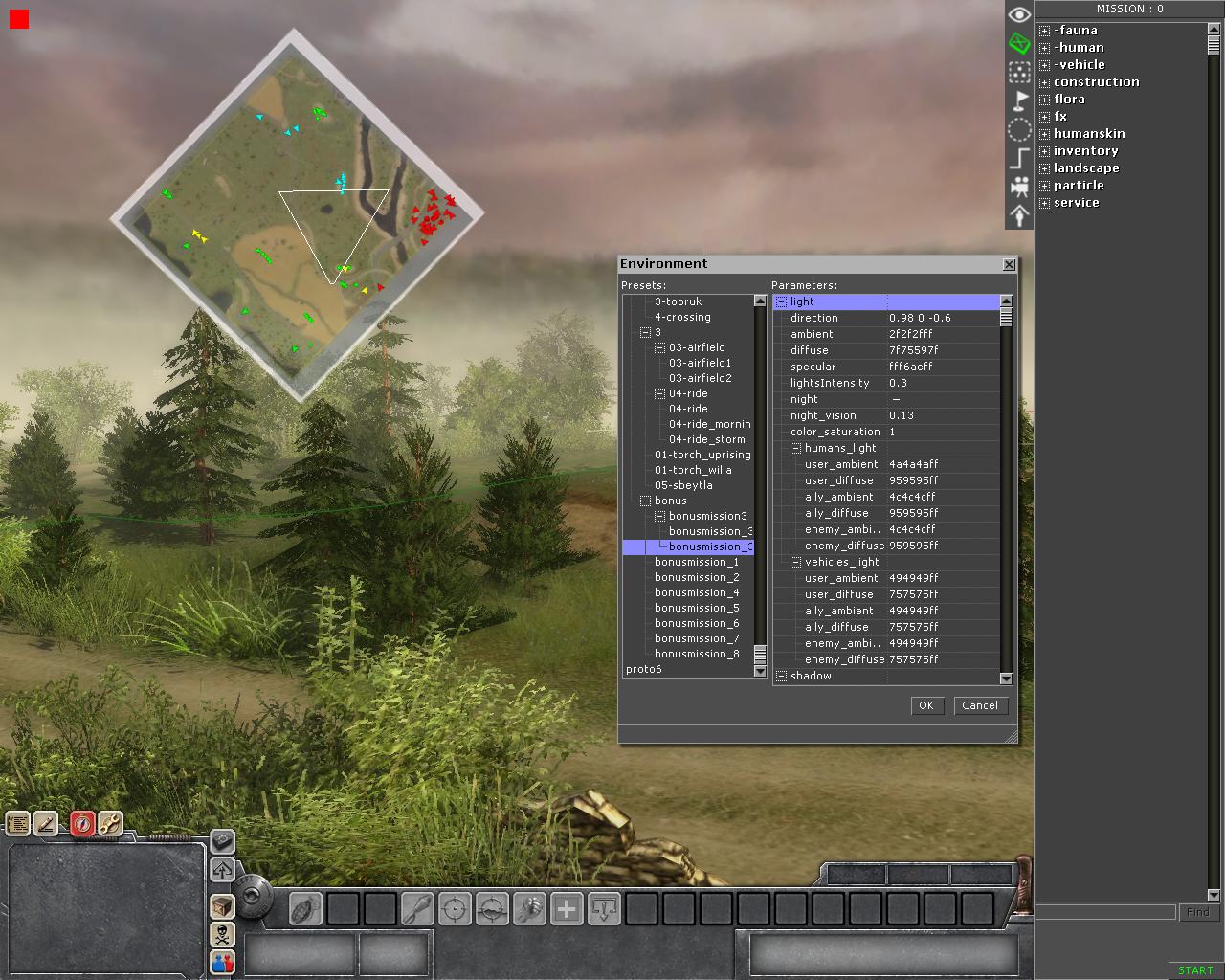Click the skull and crossbones icon
The image size is (1225, 980).
[x=222, y=934]
